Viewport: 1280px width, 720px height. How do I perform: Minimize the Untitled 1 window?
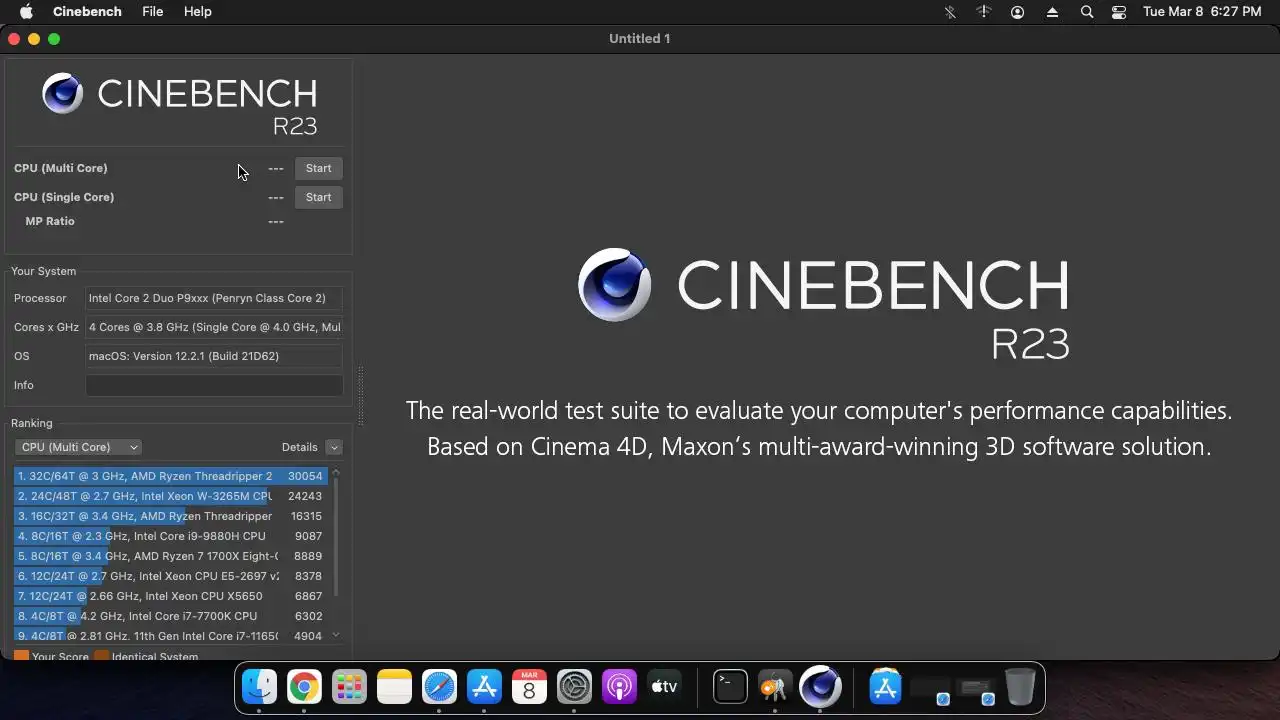tap(34, 39)
